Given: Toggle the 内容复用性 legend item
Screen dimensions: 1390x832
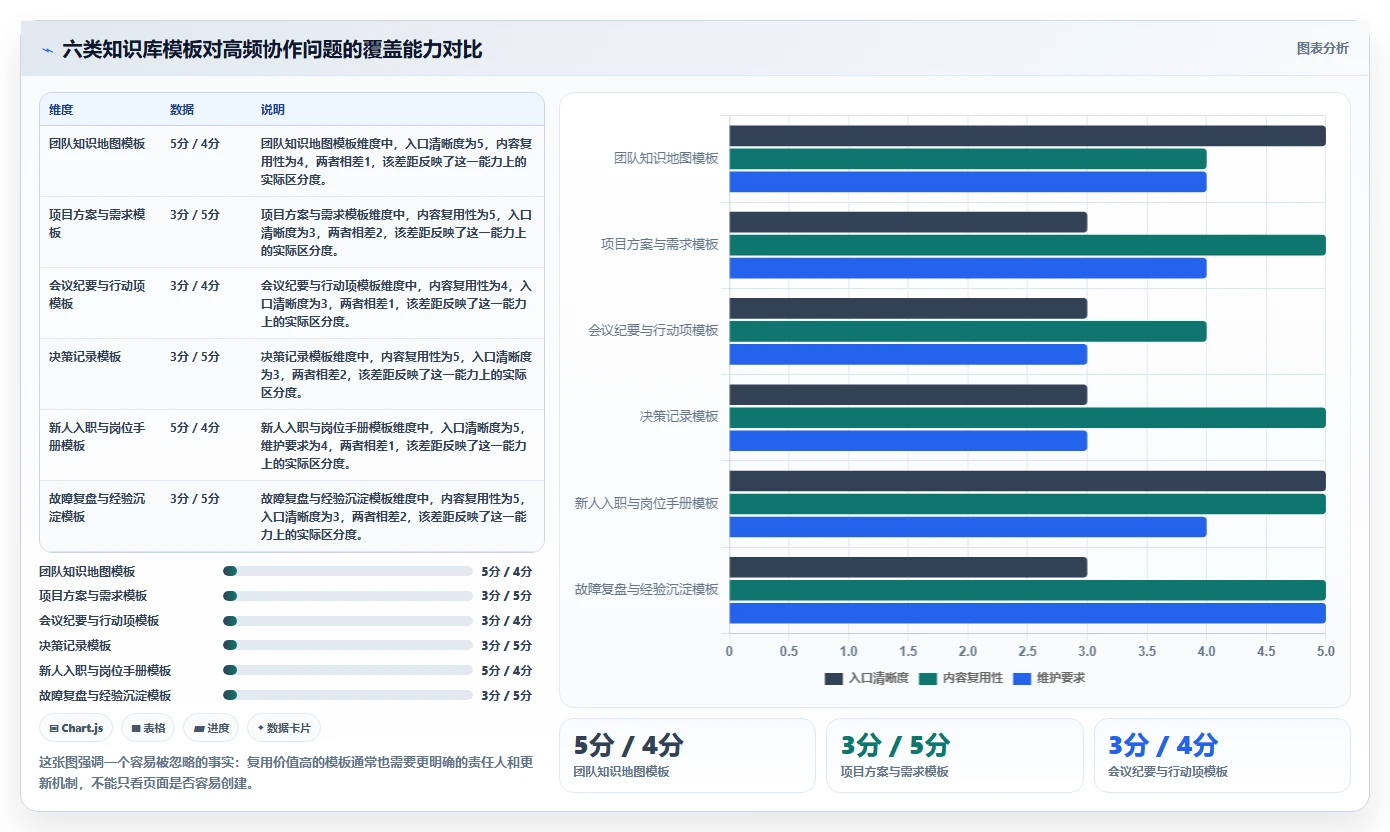Looking at the screenshot, I should (x=960, y=678).
